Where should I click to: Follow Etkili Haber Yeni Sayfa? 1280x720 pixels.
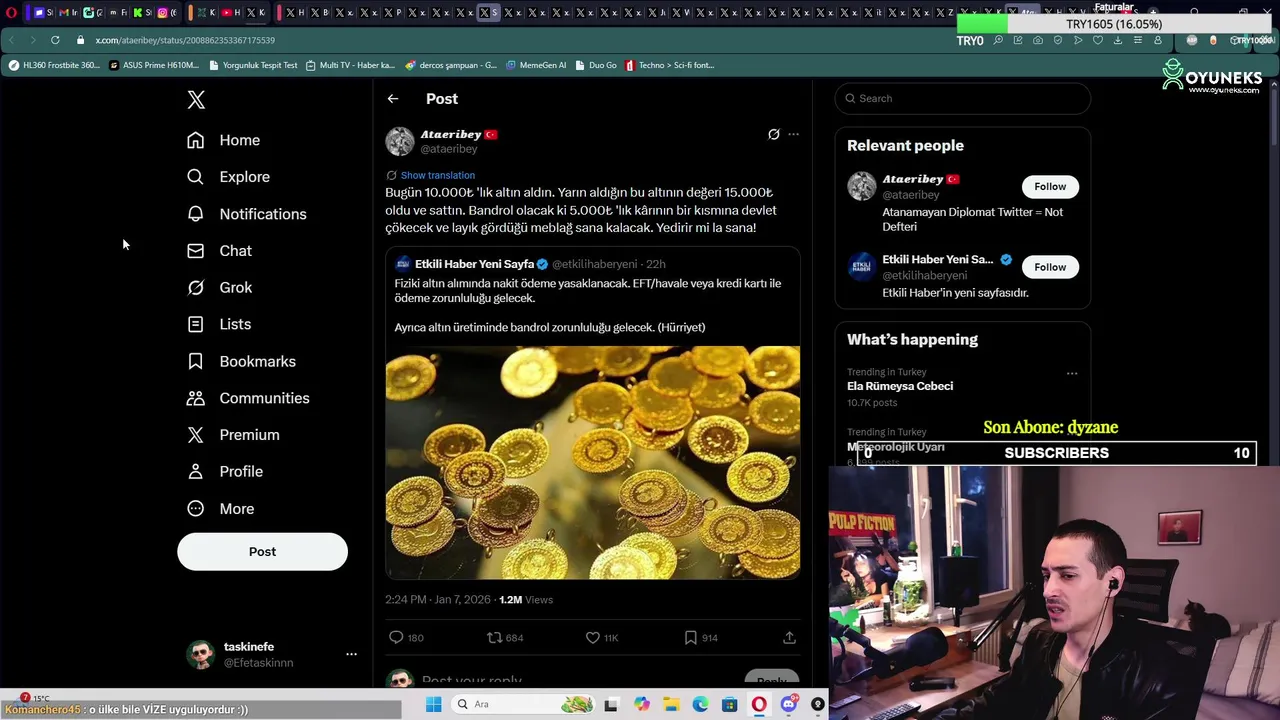1050,267
